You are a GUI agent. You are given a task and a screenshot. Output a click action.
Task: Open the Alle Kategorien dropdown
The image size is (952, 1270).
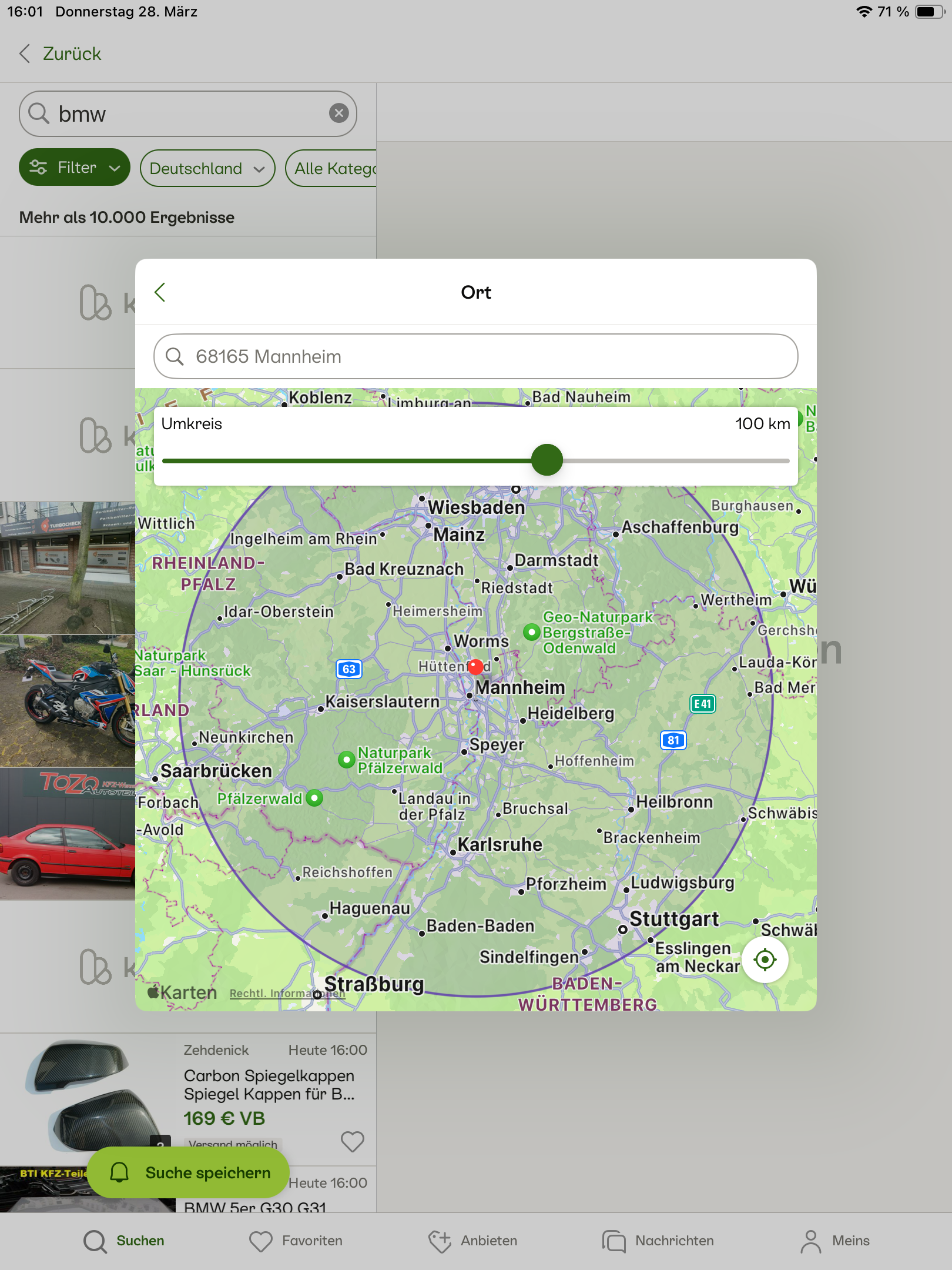coord(332,168)
